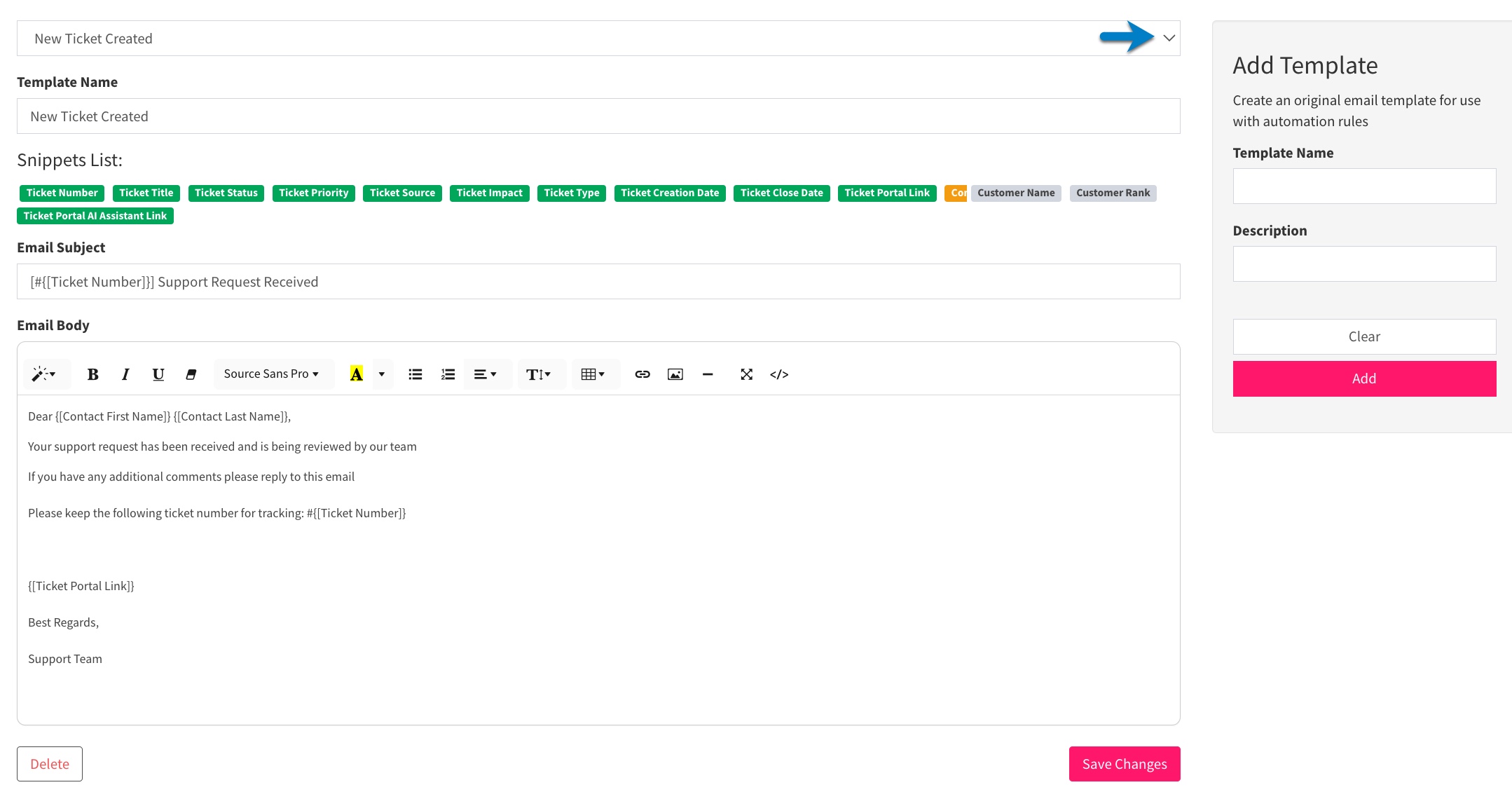Insert the Ticket Impact snippet

(x=490, y=193)
